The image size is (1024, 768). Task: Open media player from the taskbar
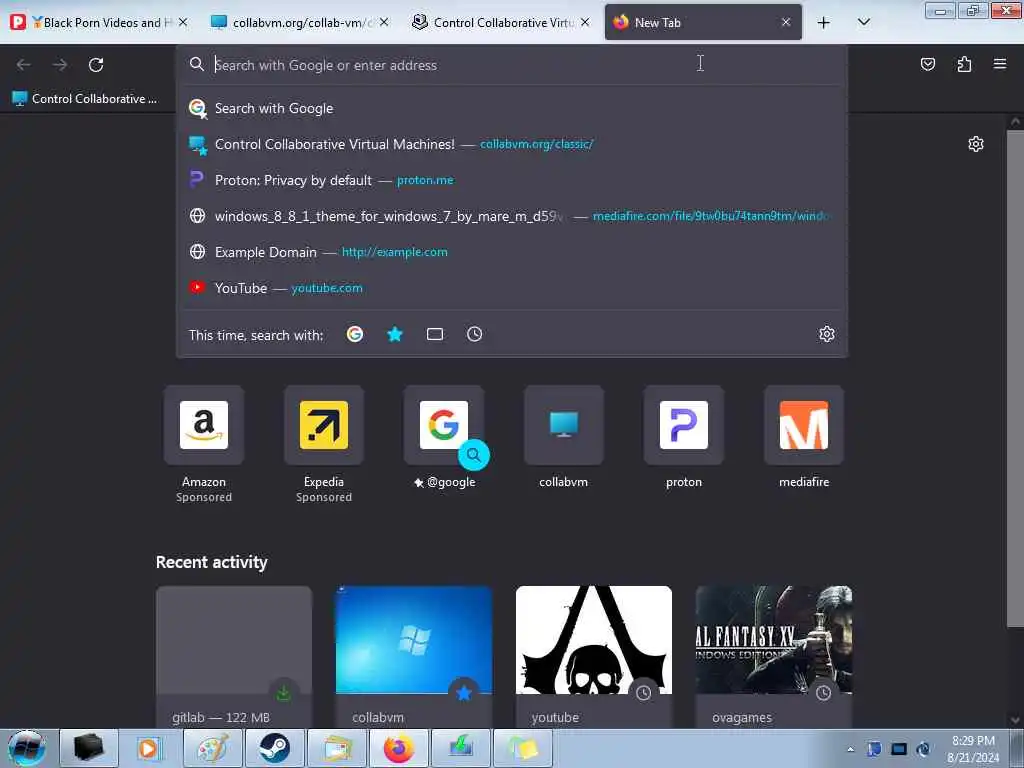150,748
